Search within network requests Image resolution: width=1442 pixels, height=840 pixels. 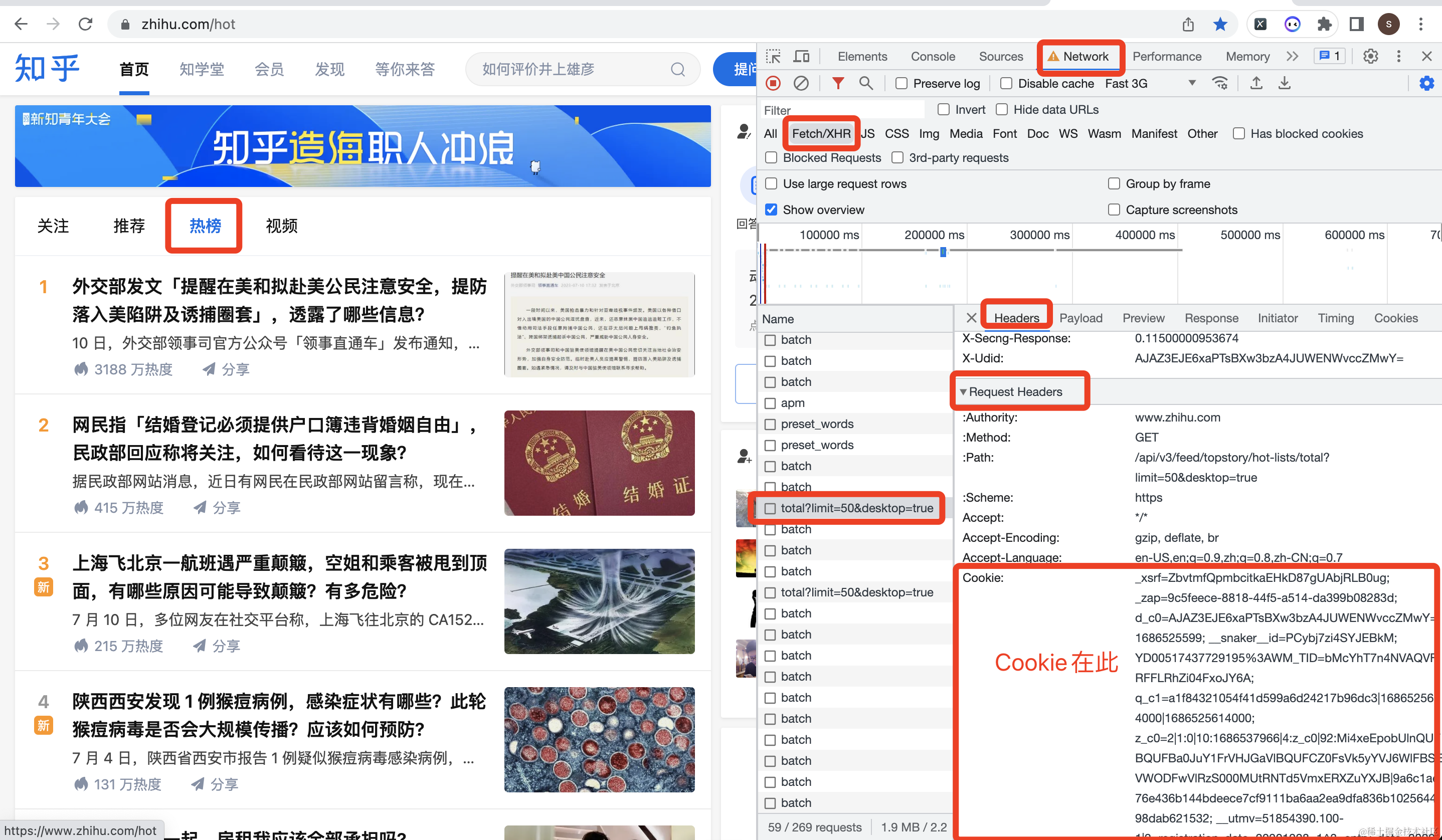click(866, 83)
